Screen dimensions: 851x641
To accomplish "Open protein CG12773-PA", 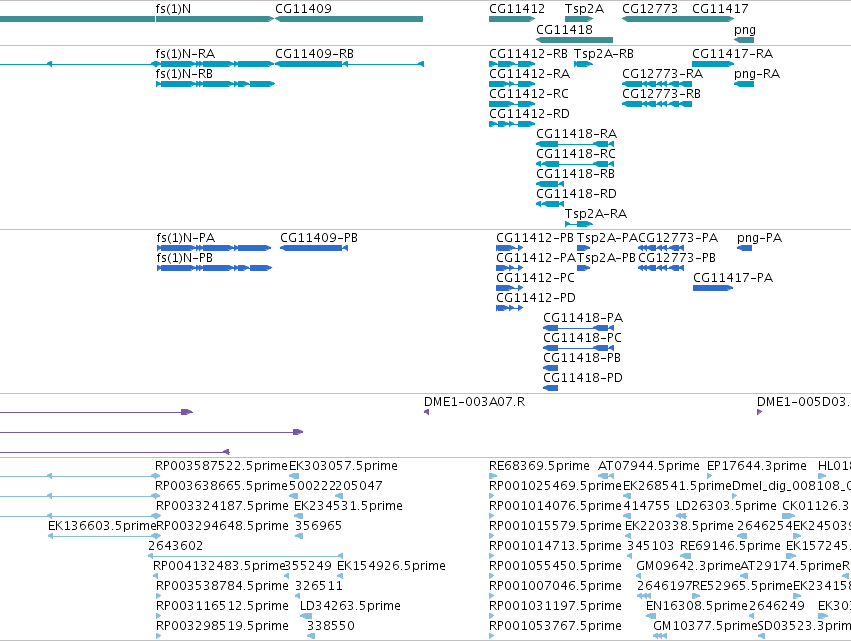I will pos(678,238).
